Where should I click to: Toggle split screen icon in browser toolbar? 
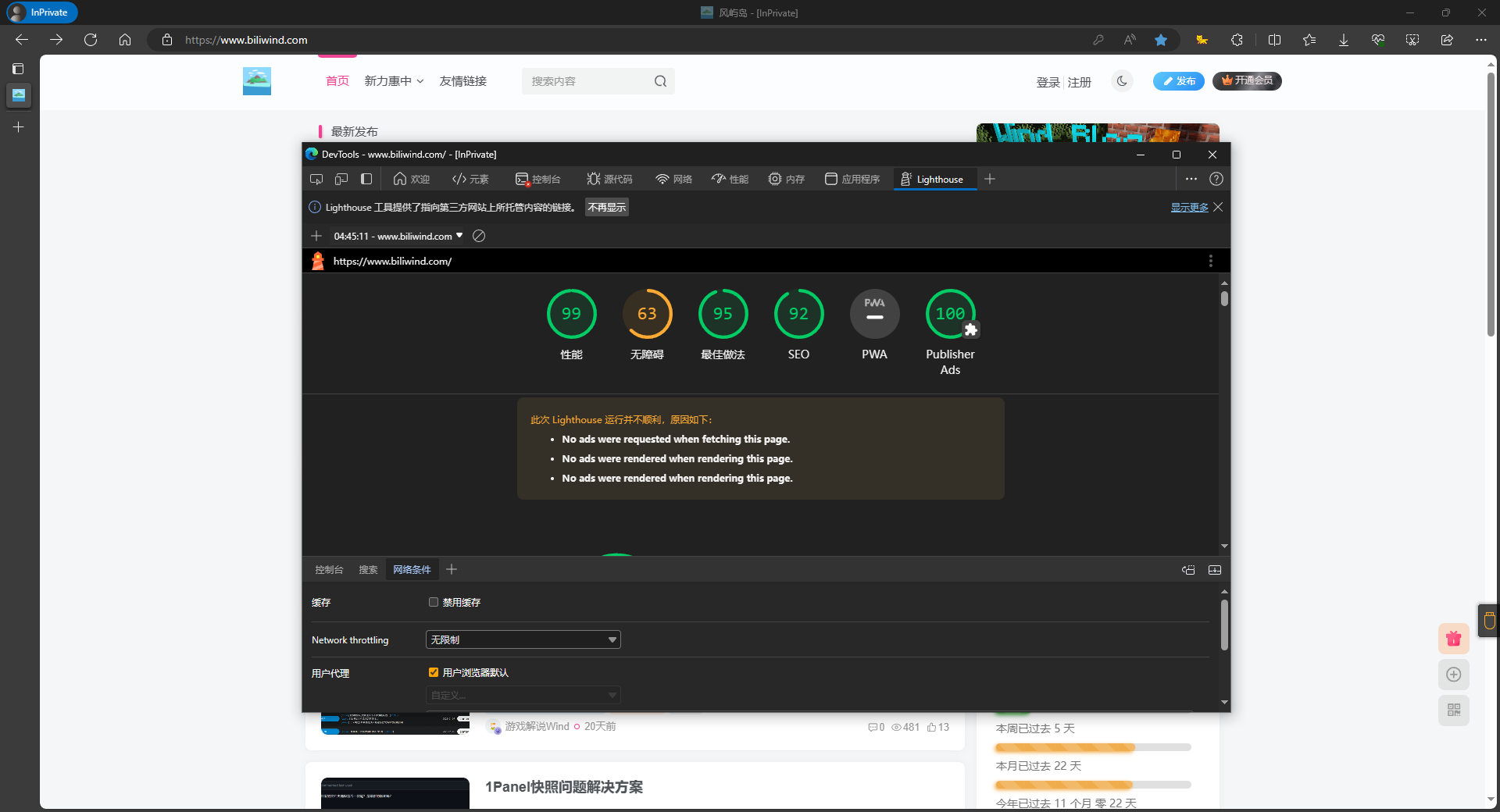click(x=1274, y=40)
